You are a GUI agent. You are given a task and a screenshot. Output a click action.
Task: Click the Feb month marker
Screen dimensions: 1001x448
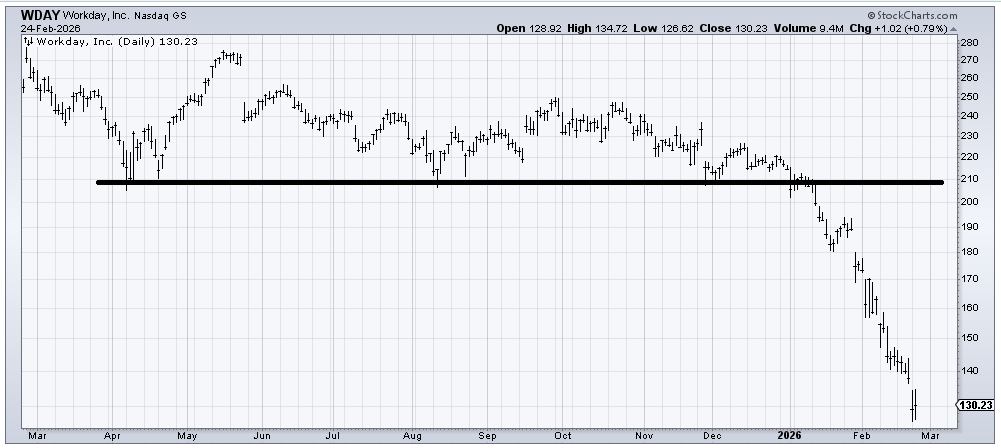(859, 437)
